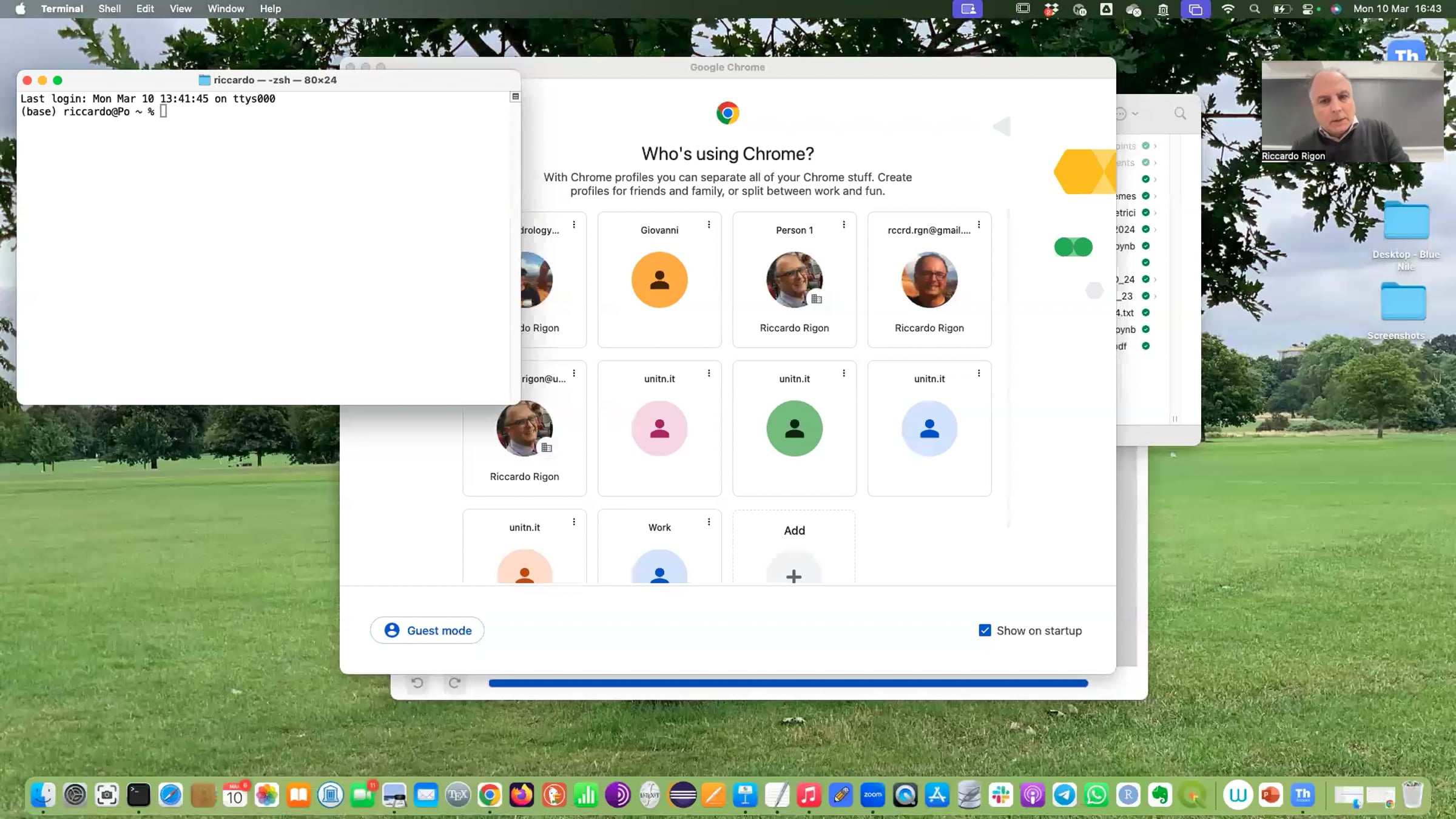Open the Work profile's three-dot menu
The width and height of the screenshot is (1456, 819).
click(709, 522)
